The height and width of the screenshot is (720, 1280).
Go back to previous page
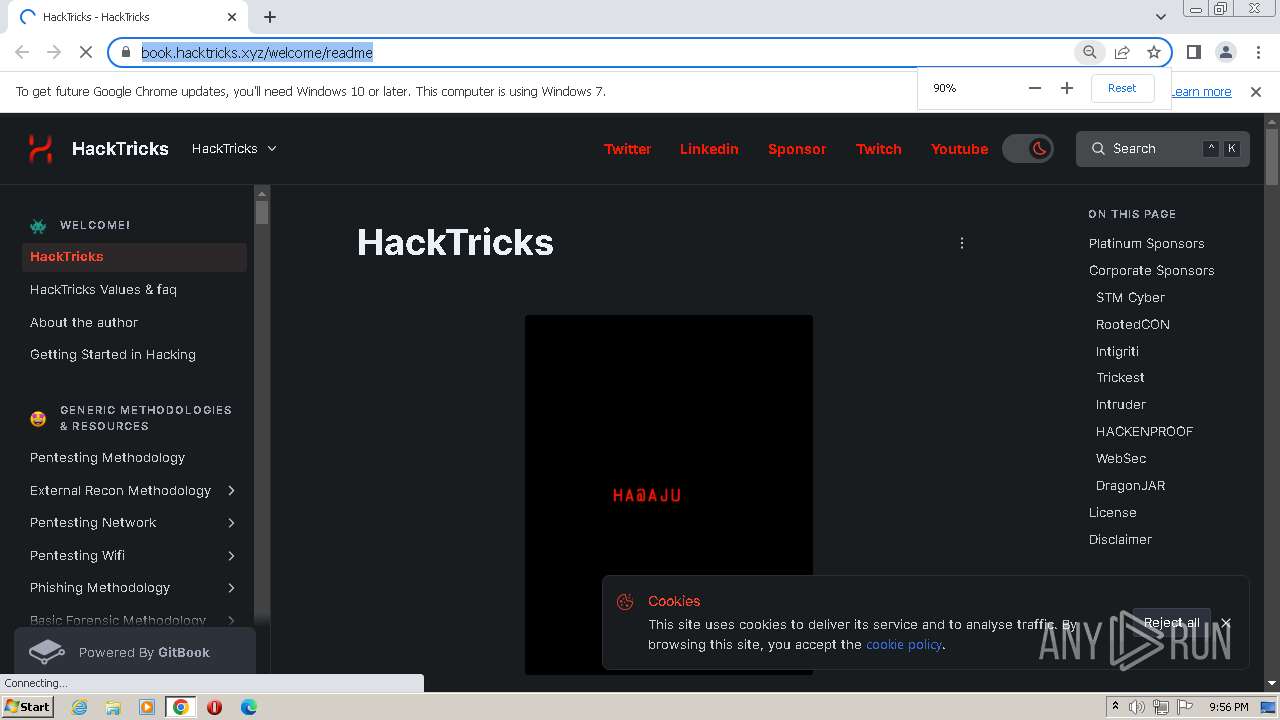point(22,52)
